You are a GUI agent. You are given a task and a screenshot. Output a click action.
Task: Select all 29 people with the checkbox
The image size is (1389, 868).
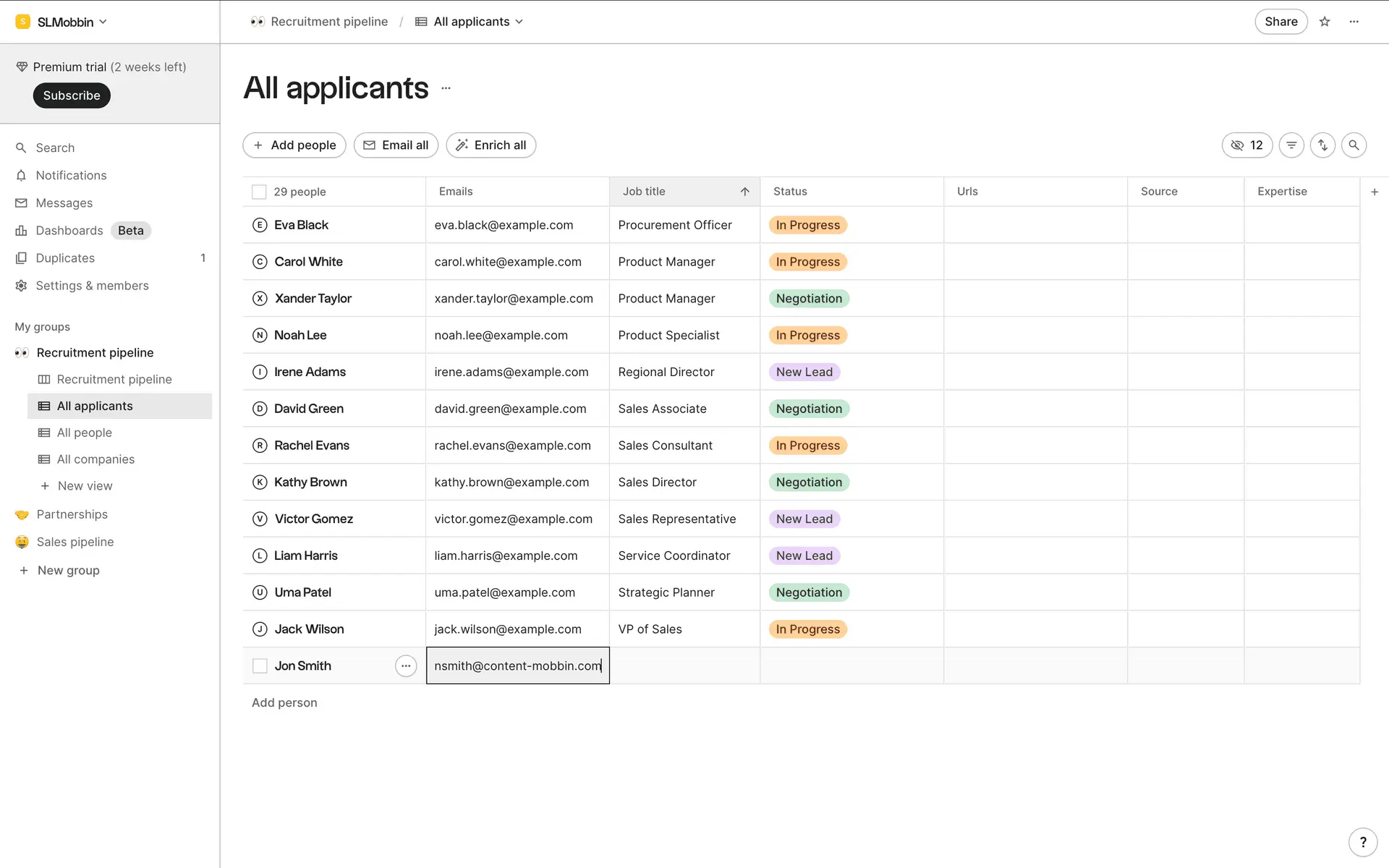click(259, 192)
